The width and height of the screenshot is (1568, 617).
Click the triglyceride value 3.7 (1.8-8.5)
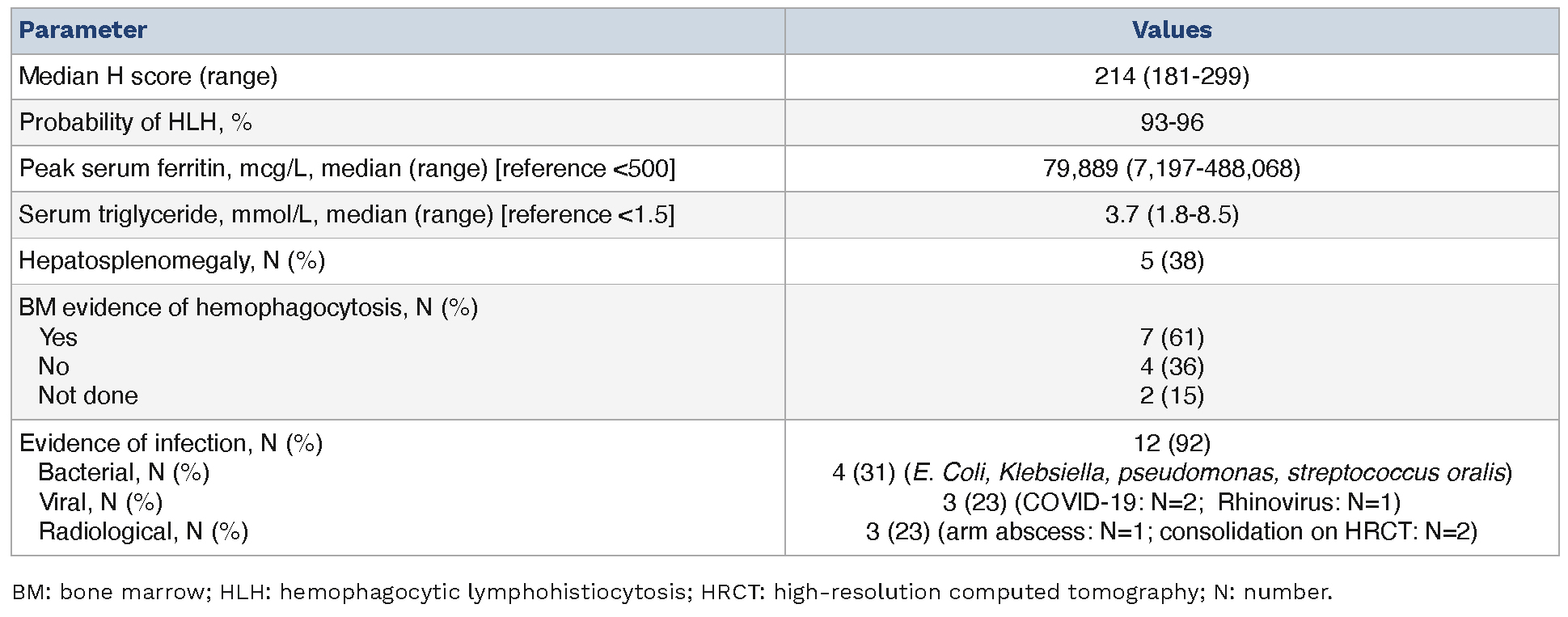click(1171, 215)
